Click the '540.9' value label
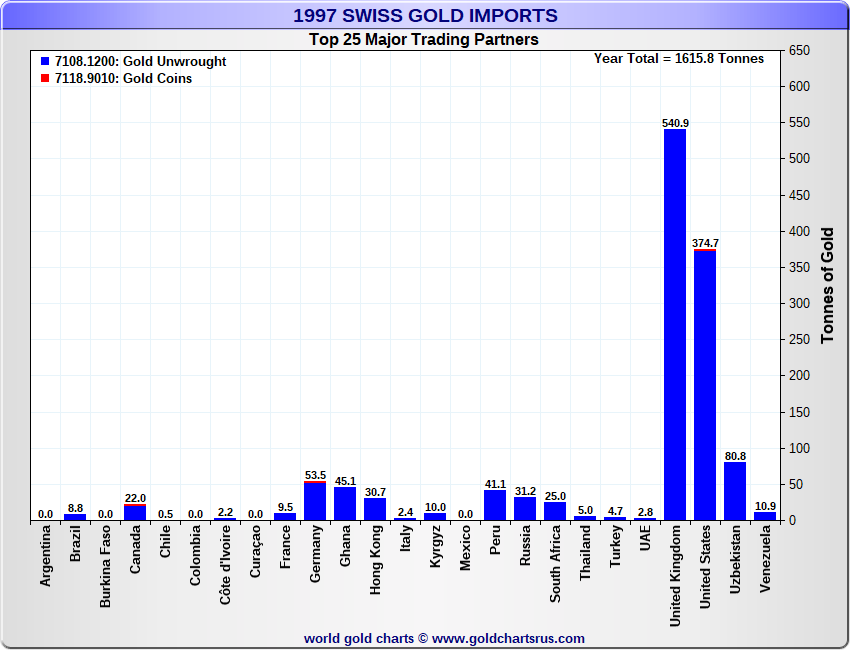The width and height of the screenshot is (850, 650). pos(675,123)
